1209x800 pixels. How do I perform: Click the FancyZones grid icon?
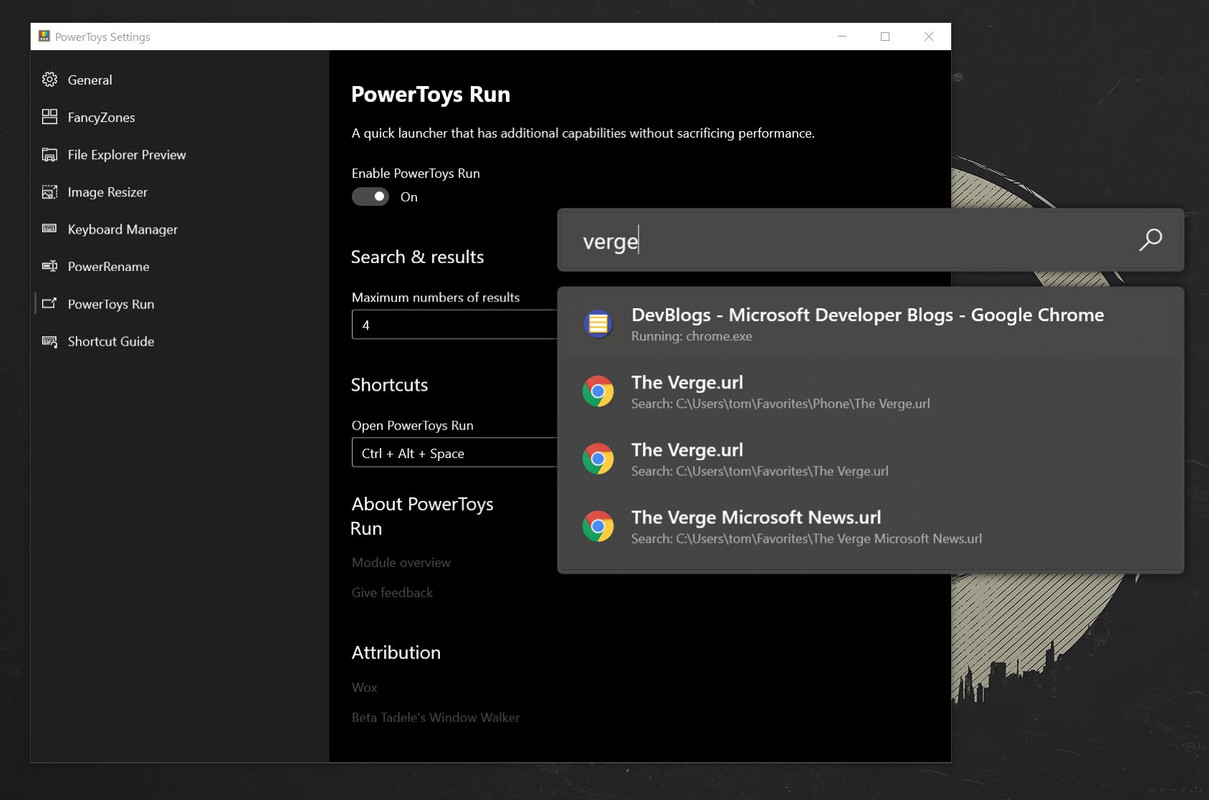pos(49,117)
